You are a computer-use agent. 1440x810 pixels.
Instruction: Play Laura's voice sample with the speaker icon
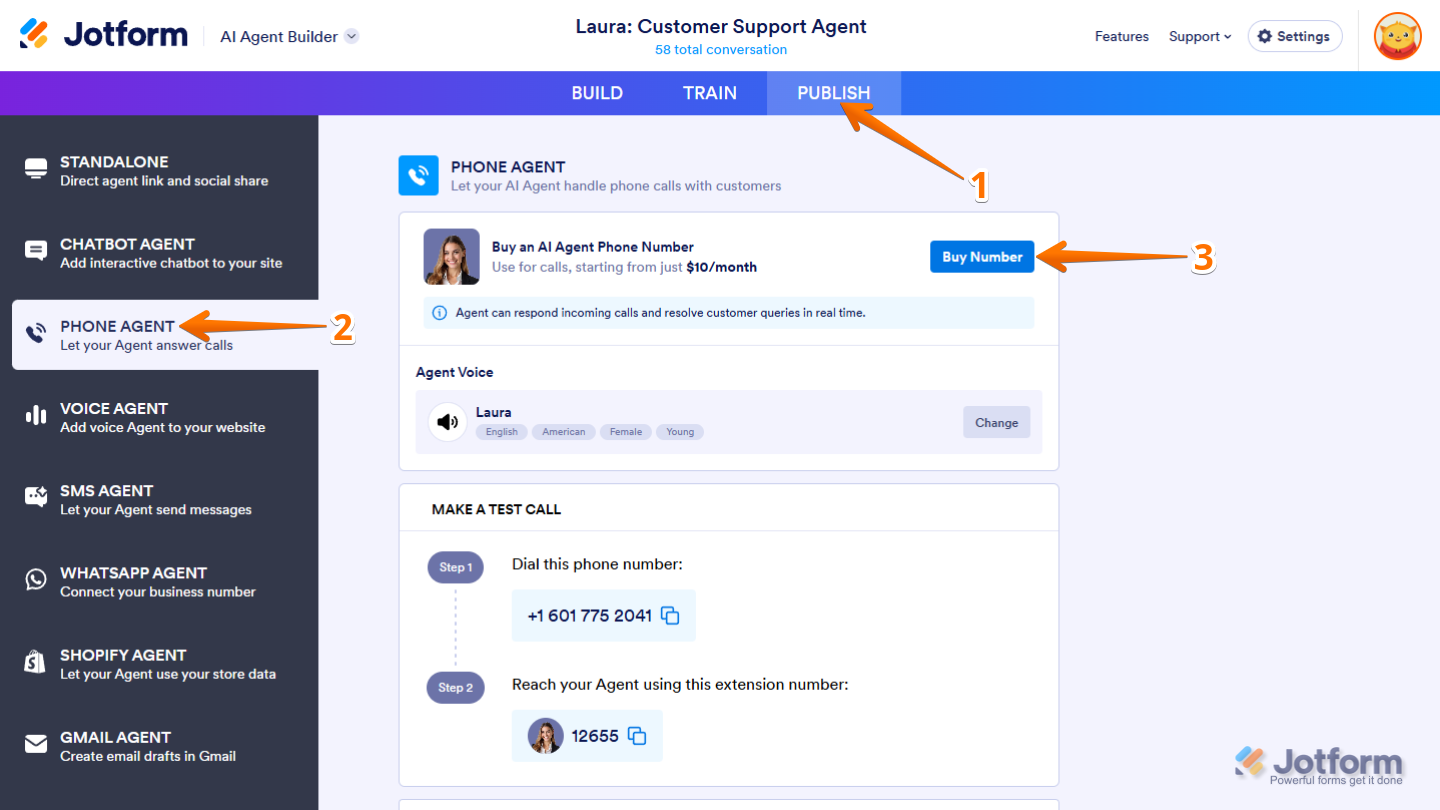pos(448,422)
